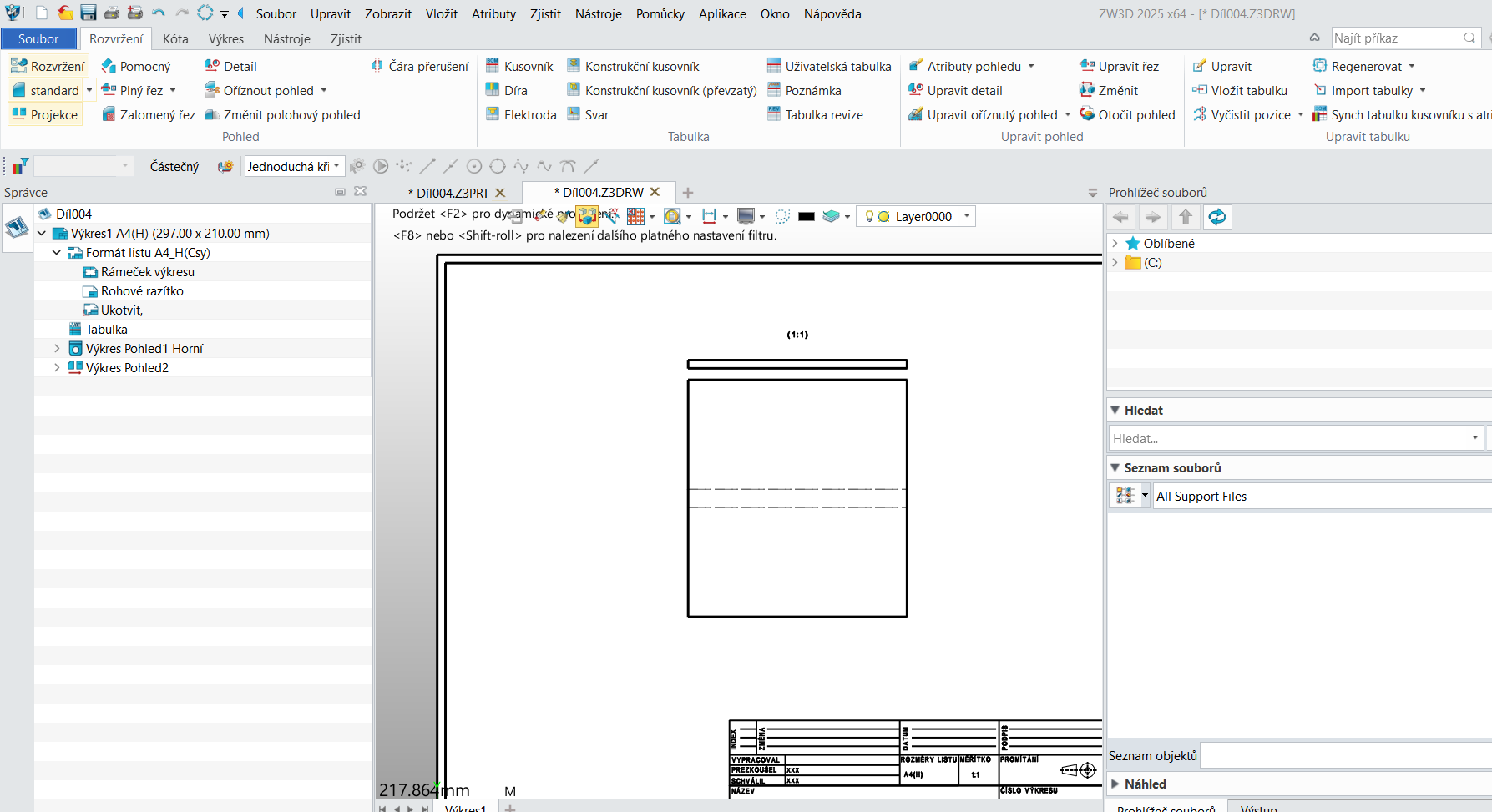Expand the Výkres Pohled2 tree node
The image size is (1492, 812).
[x=57, y=367]
